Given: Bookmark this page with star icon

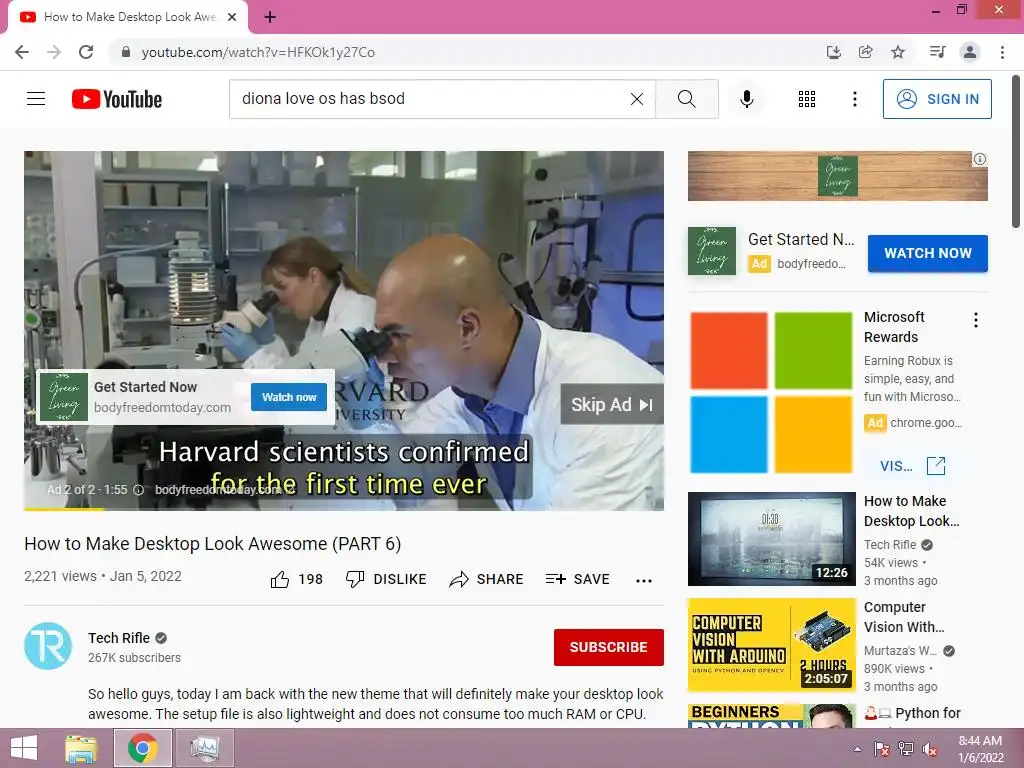Looking at the screenshot, I should tap(898, 52).
